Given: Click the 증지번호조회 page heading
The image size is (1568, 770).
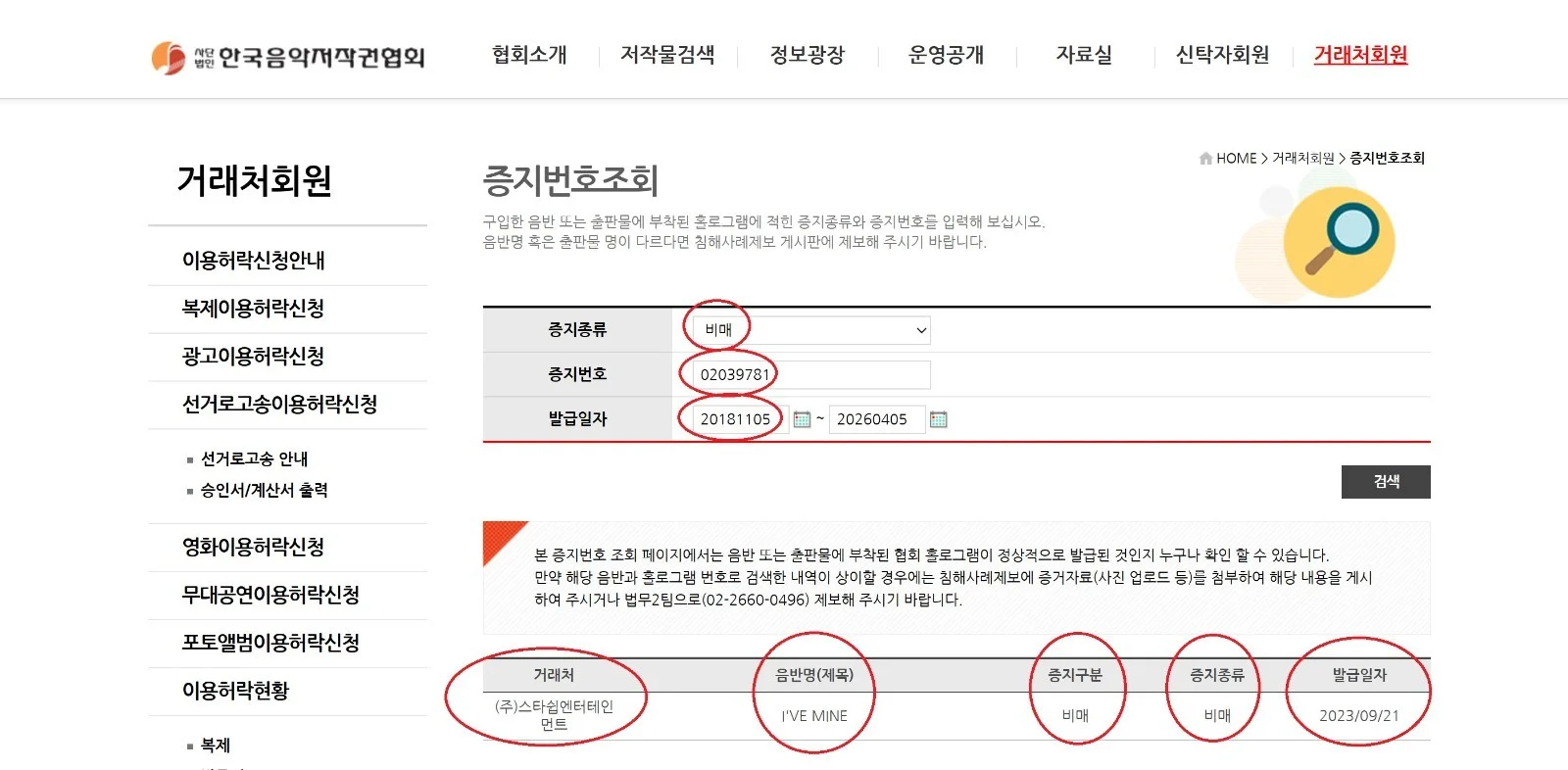Looking at the screenshot, I should point(570,180).
